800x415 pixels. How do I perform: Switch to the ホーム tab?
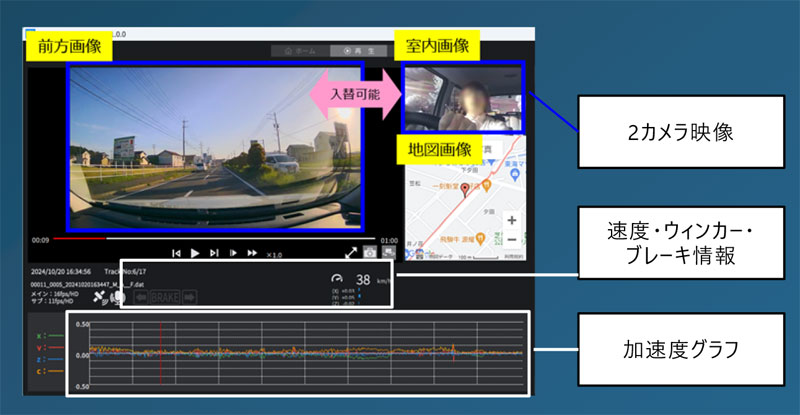(x=301, y=51)
